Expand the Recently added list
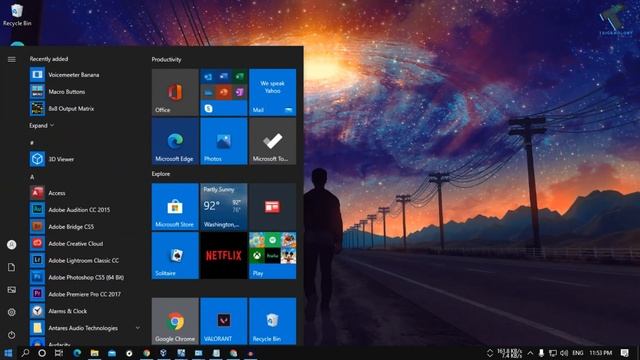Screen dimensions: 640x360 [42, 126]
